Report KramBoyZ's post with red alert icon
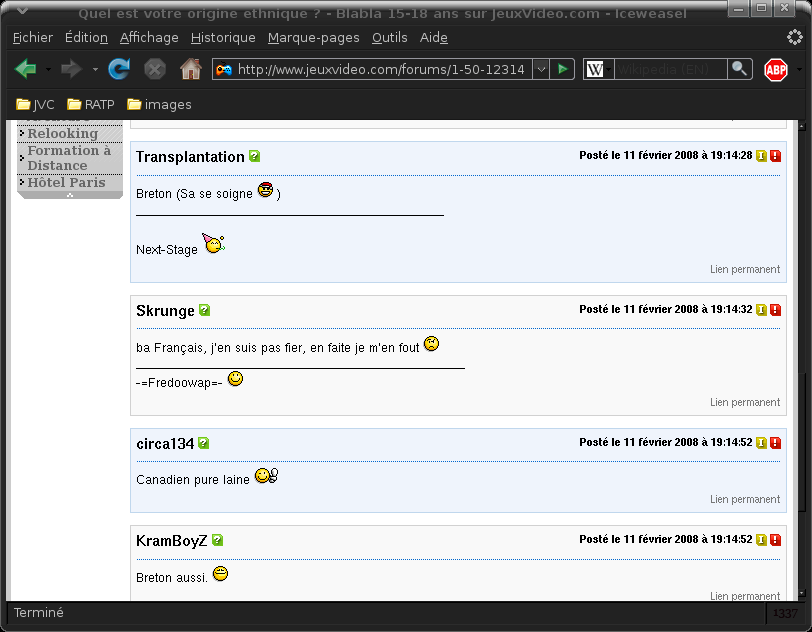The image size is (812, 632). 775,540
